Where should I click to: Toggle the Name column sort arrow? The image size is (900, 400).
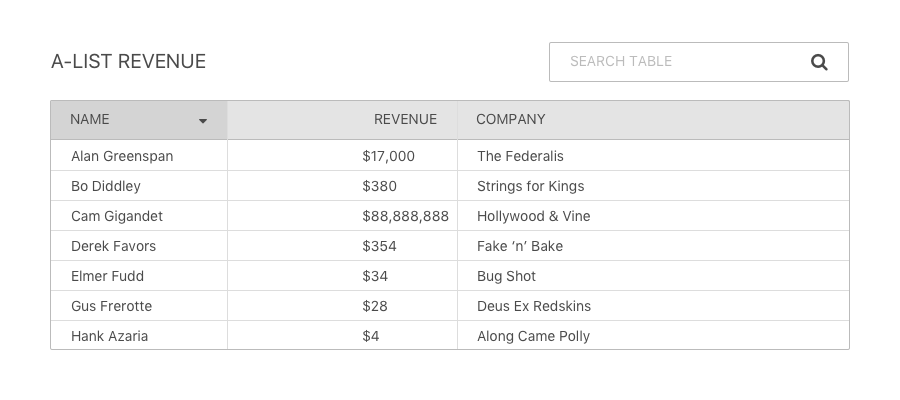(203, 121)
